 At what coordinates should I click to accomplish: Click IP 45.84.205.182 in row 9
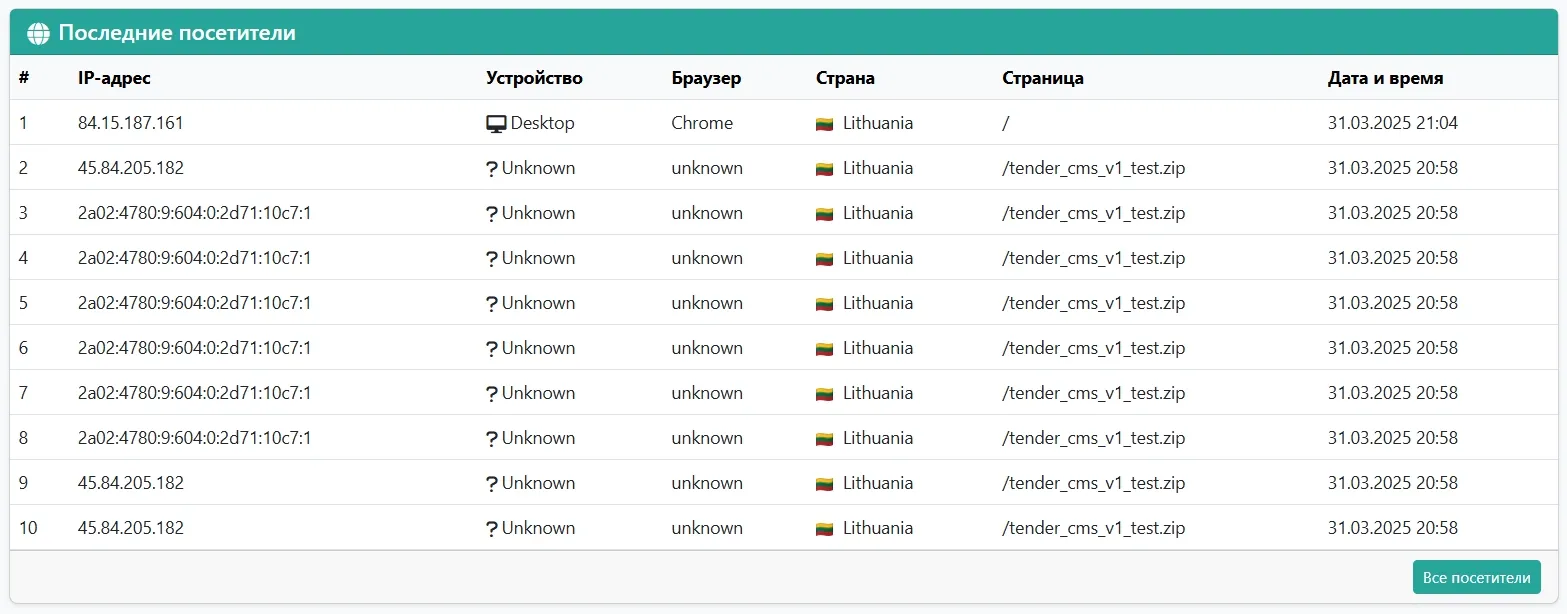[x=131, y=482]
